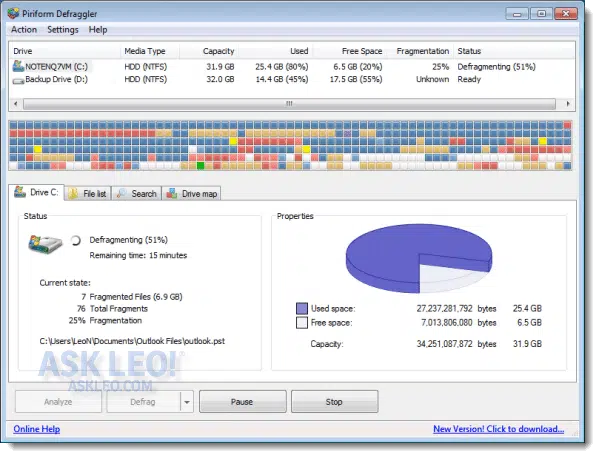
Task: Click the green block in the drive map
Action: tap(200, 166)
